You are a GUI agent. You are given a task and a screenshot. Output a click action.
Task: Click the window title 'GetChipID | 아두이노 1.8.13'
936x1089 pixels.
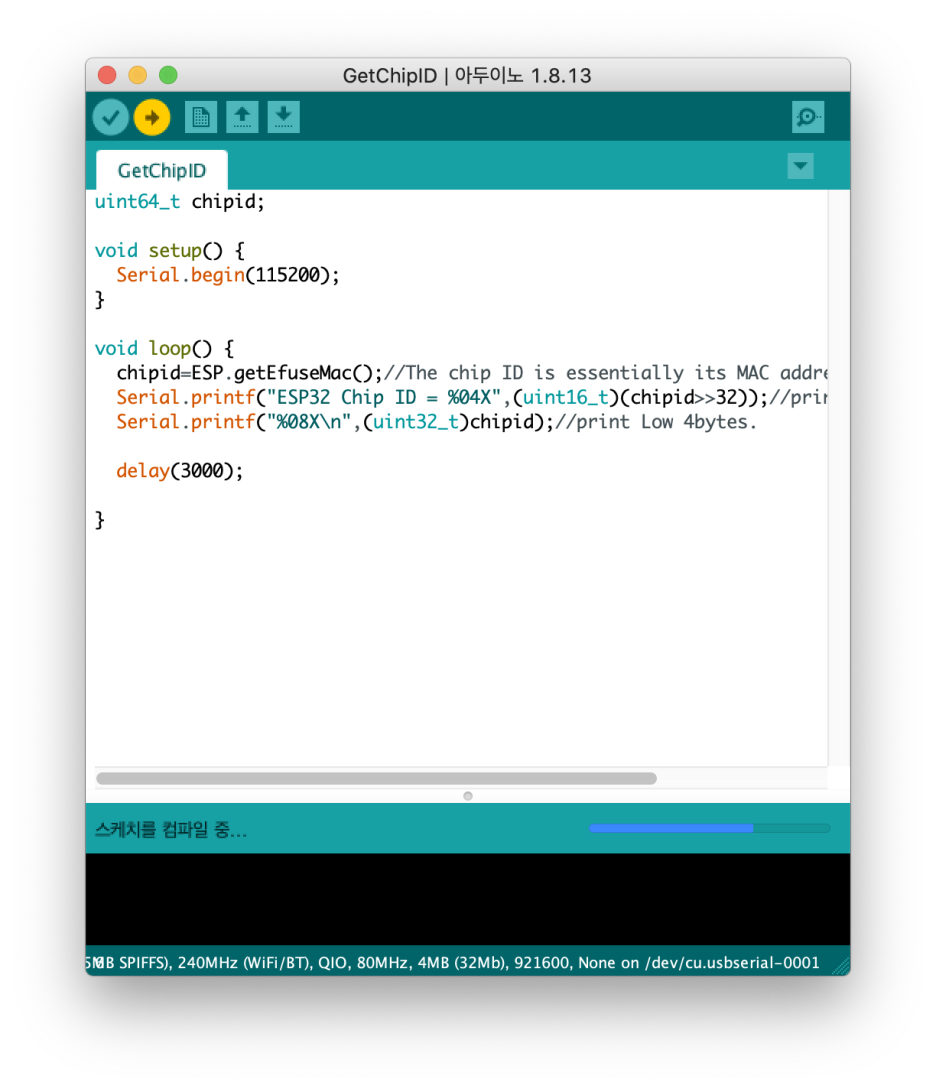[x=467, y=75]
